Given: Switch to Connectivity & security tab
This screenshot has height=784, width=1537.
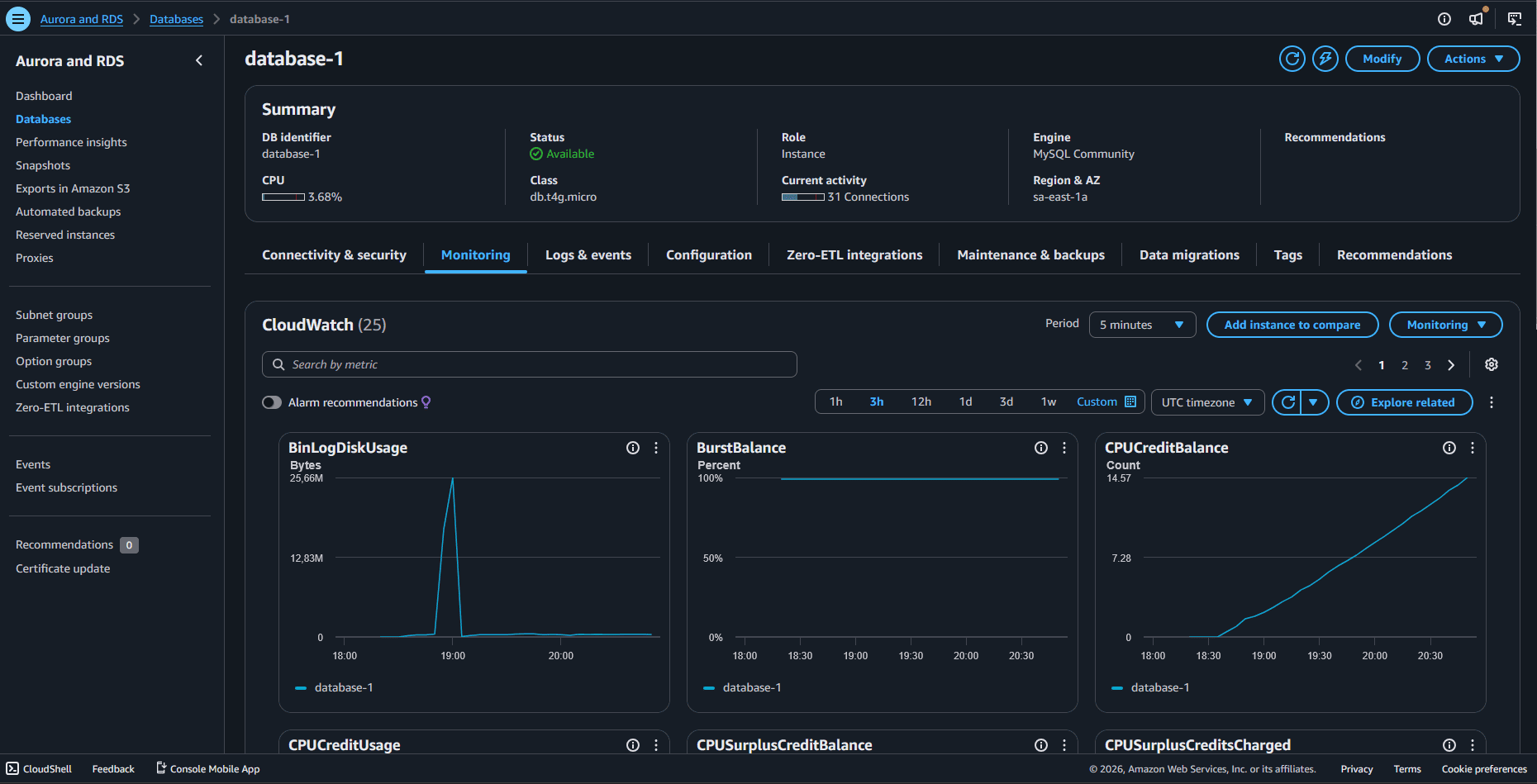Looking at the screenshot, I should (x=334, y=255).
